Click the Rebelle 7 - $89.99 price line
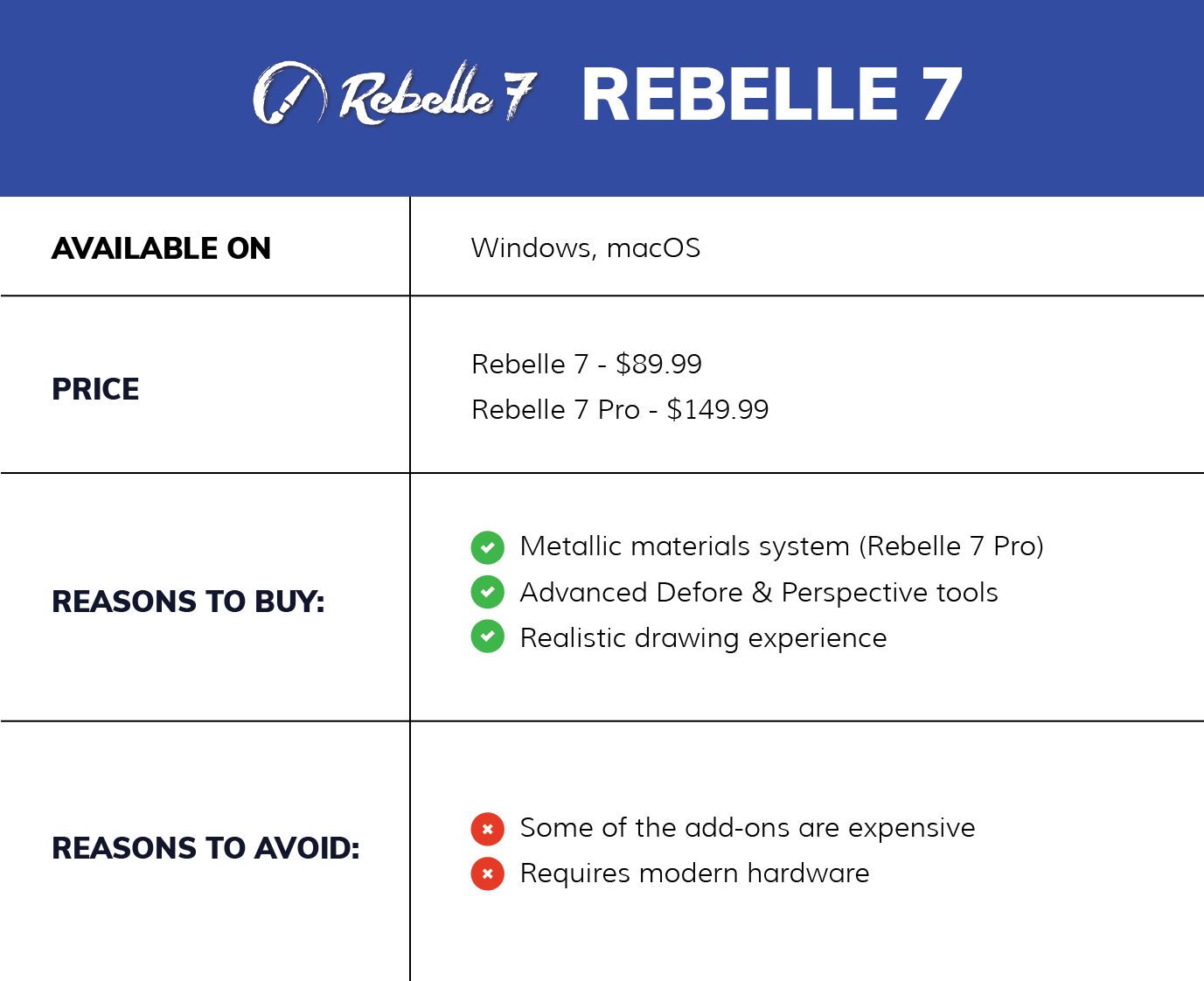 [x=587, y=364]
